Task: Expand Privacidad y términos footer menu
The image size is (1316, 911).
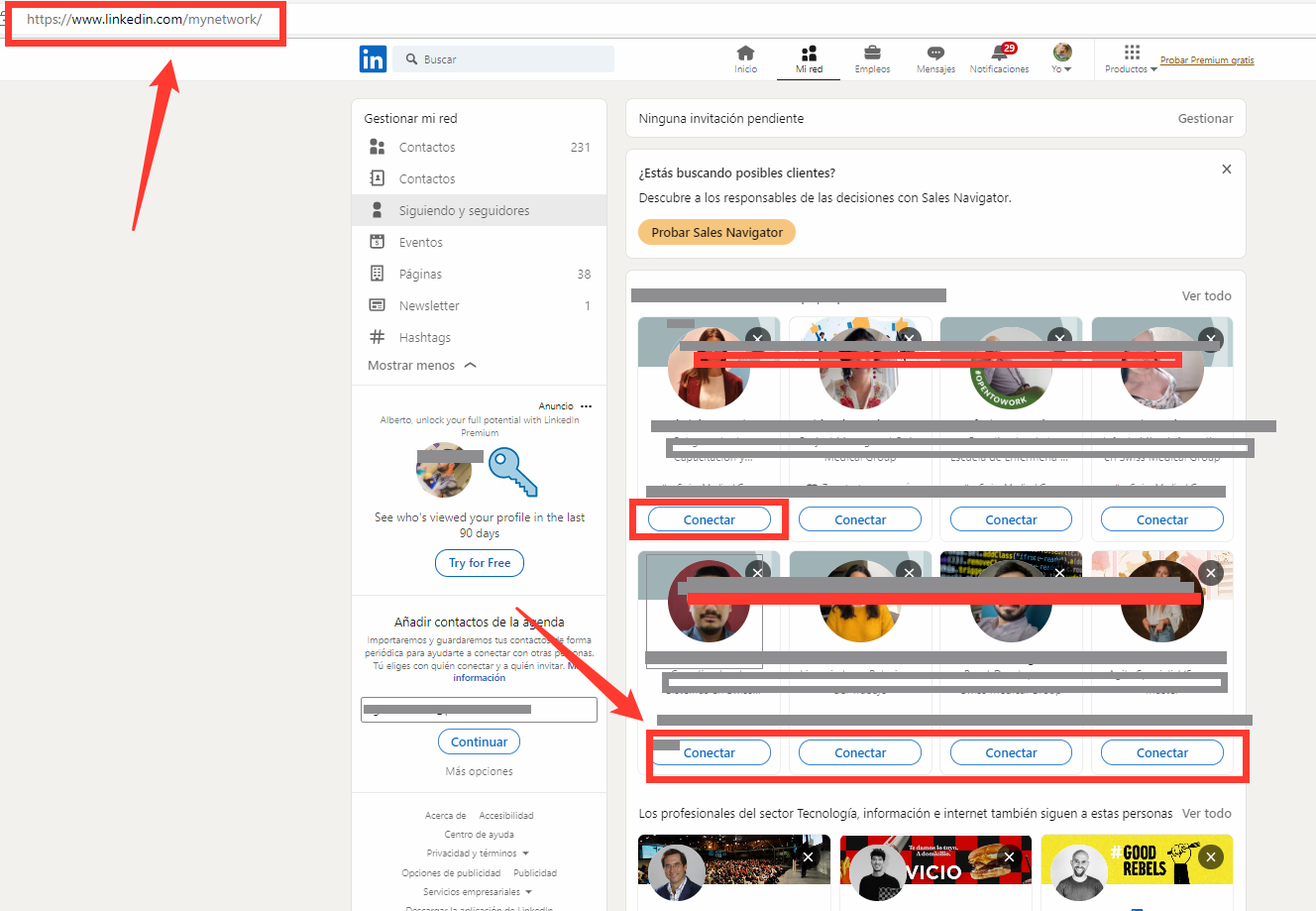Action: (x=478, y=854)
